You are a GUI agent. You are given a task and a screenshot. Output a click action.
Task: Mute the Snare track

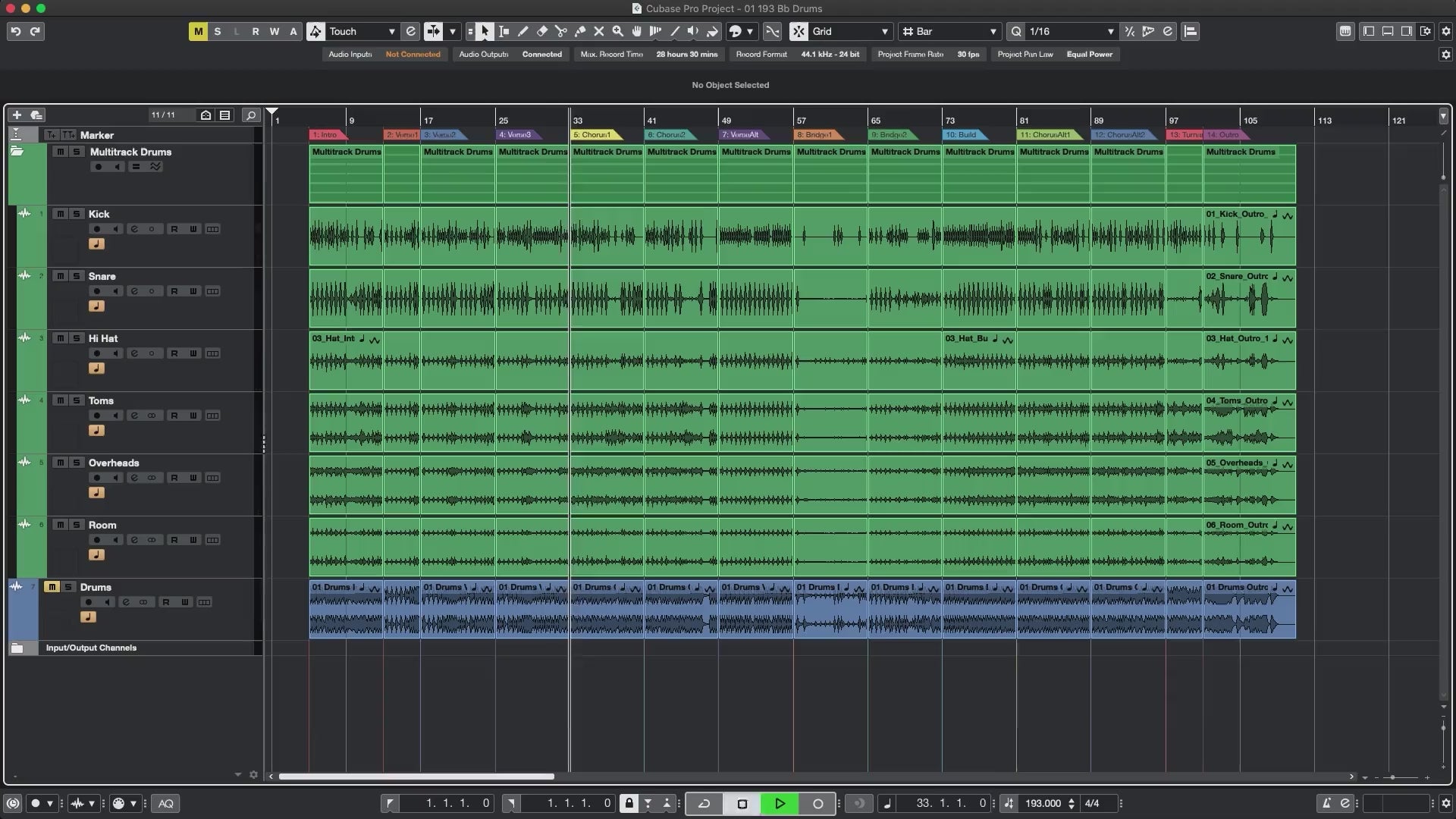click(x=61, y=276)
